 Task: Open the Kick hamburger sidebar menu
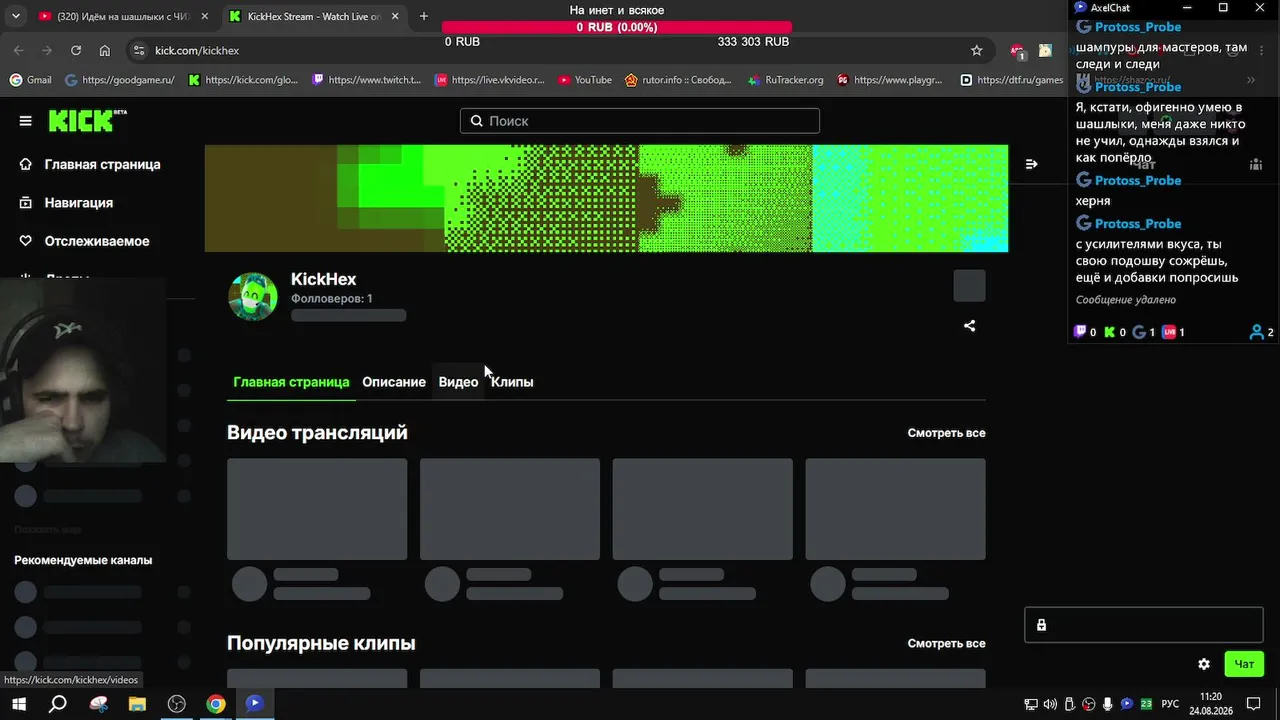point(25,121)
